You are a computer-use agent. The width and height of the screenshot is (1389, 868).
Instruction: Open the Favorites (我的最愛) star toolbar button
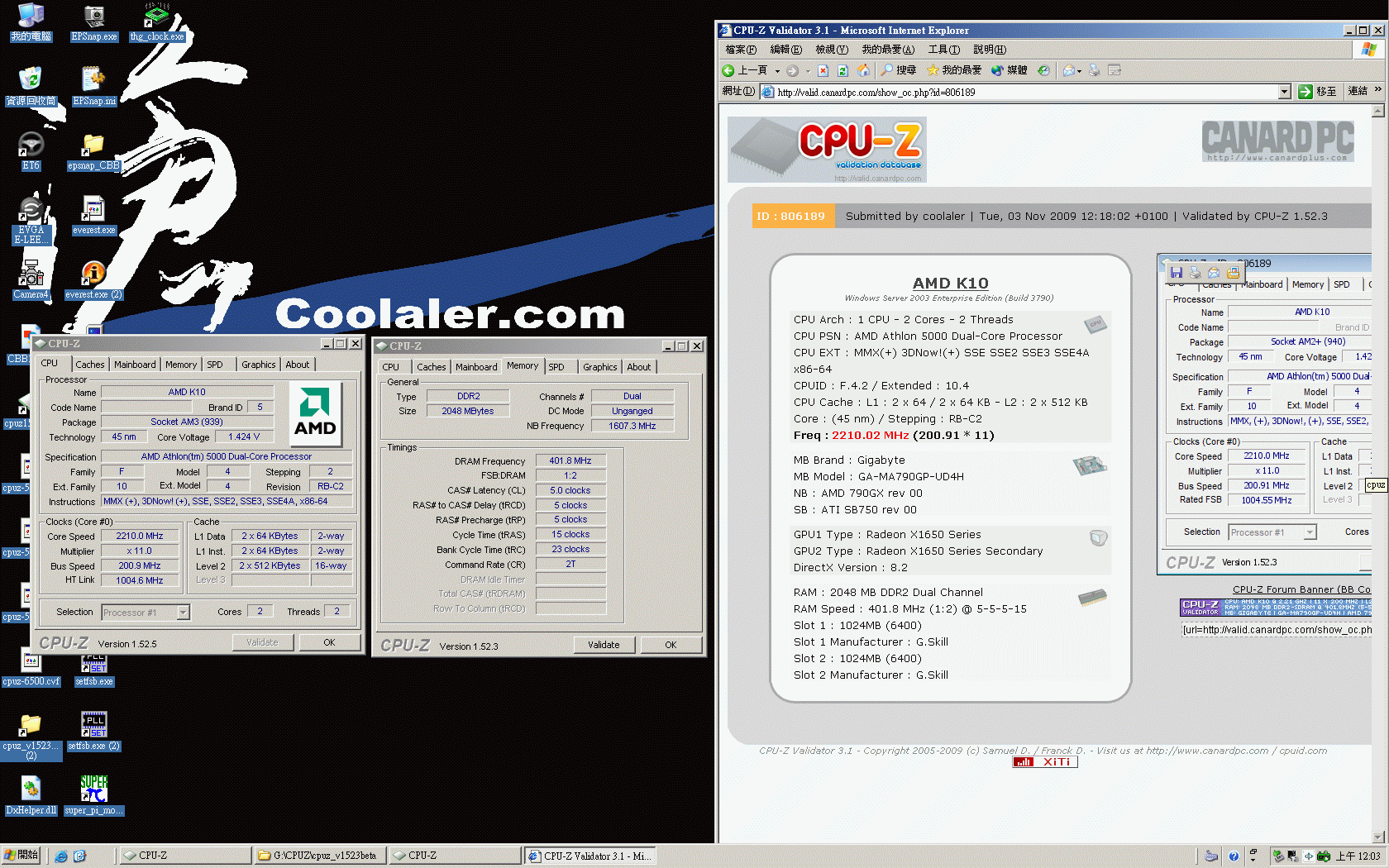(x=954, y=70)
